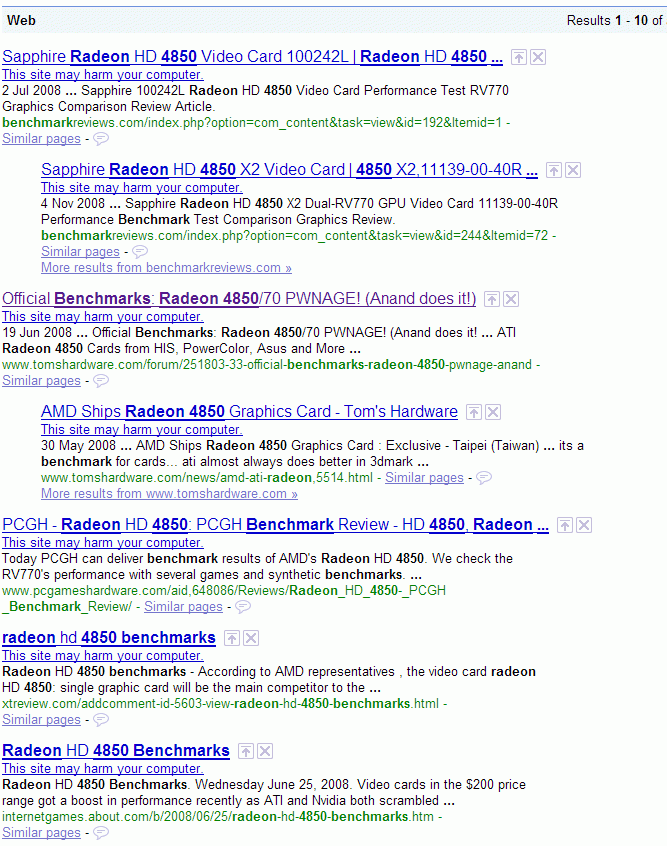Remove the AMD Ships Radeon 4850 result
The image size is (667, 846).
[493, 412]
